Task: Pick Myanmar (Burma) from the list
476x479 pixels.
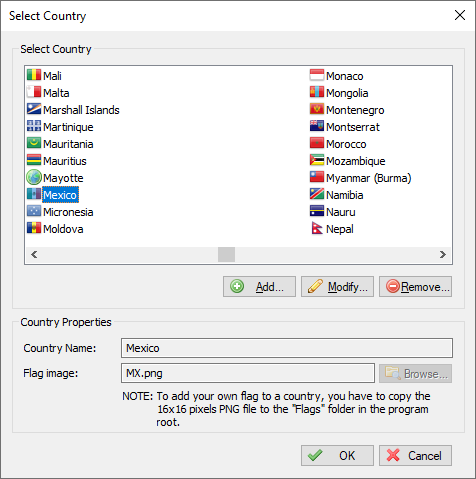Action: [369, 178]
